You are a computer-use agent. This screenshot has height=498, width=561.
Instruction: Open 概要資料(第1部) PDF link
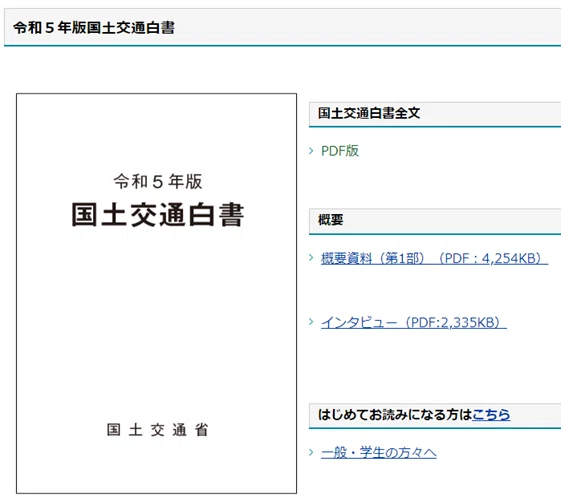[434, 258]
